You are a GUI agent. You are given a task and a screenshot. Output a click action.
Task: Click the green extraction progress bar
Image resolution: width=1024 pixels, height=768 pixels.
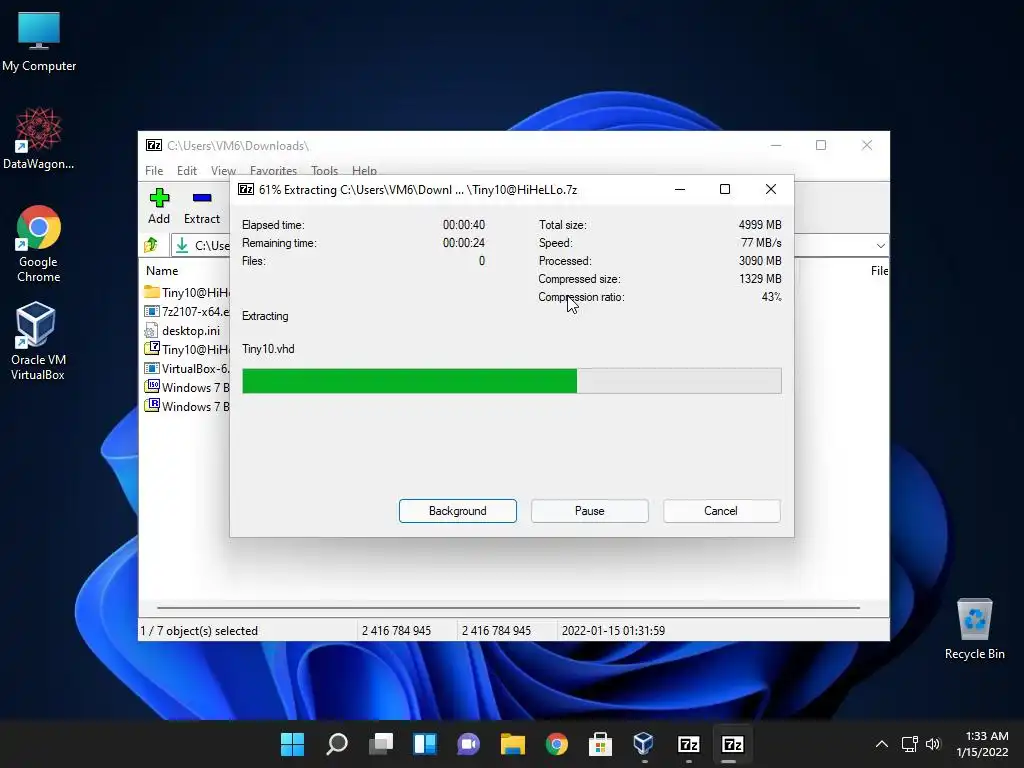click(x=511, y=381)
